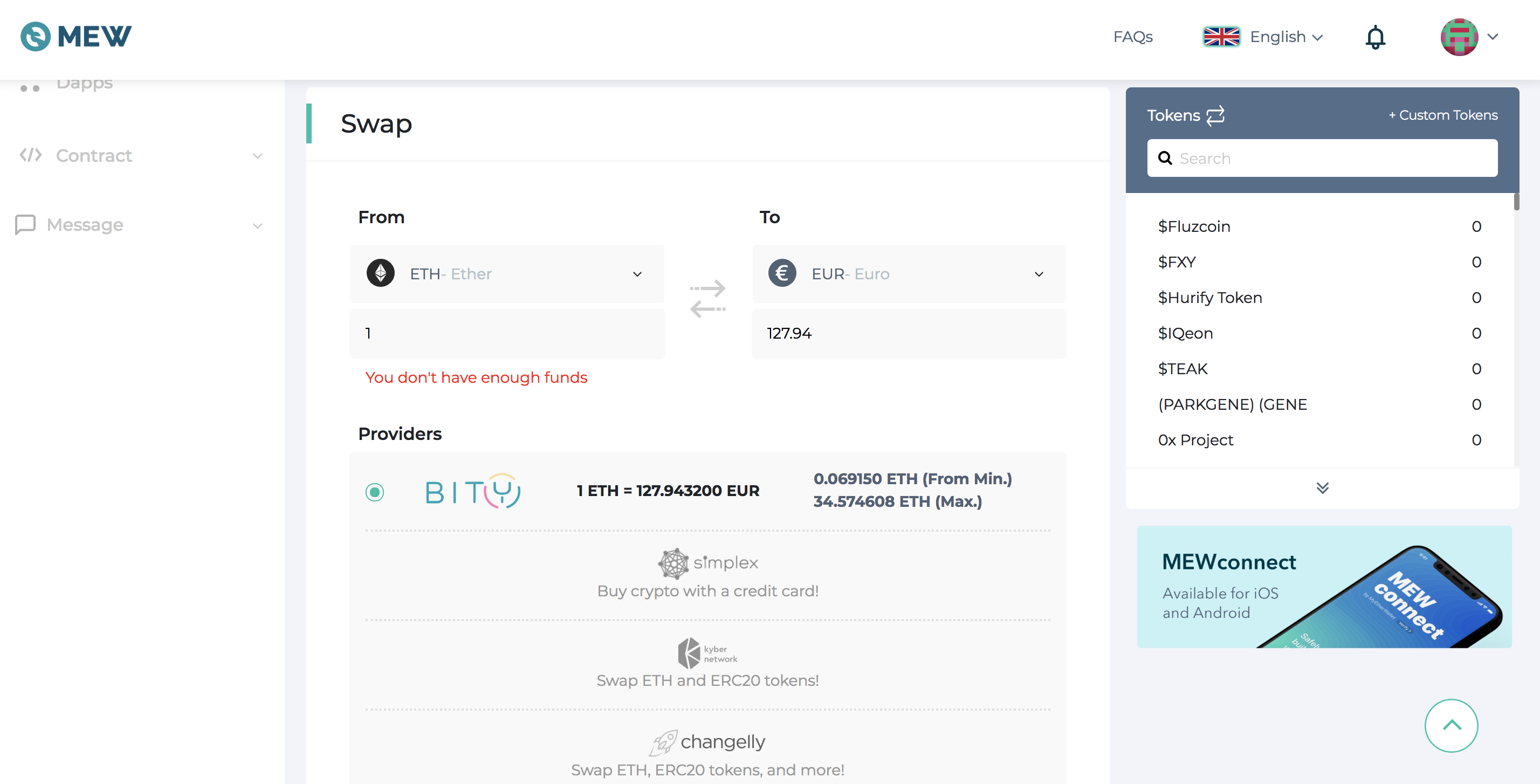Click the Message chat bubble icon
1540x784 pixels.
[26, 225]
